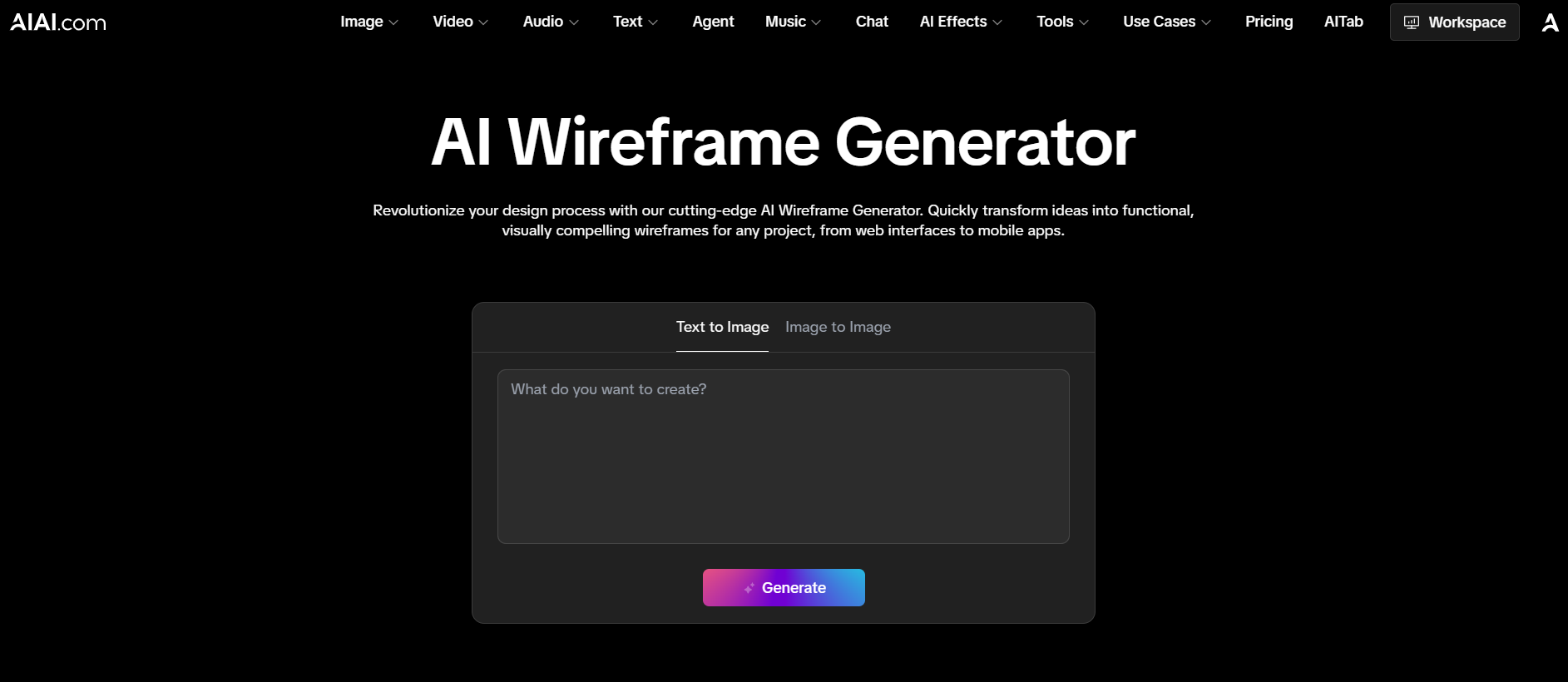Open the AITab link

[x=1343, y=22]
